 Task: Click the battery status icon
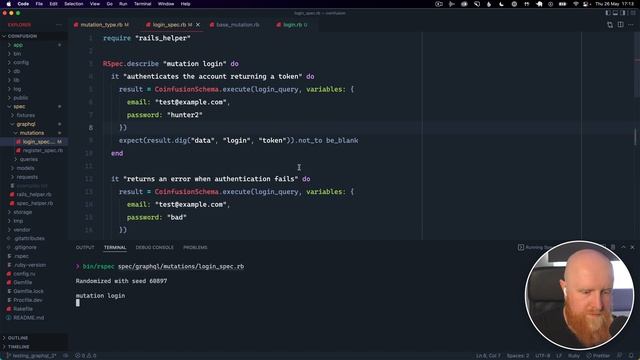coord(562,4)
